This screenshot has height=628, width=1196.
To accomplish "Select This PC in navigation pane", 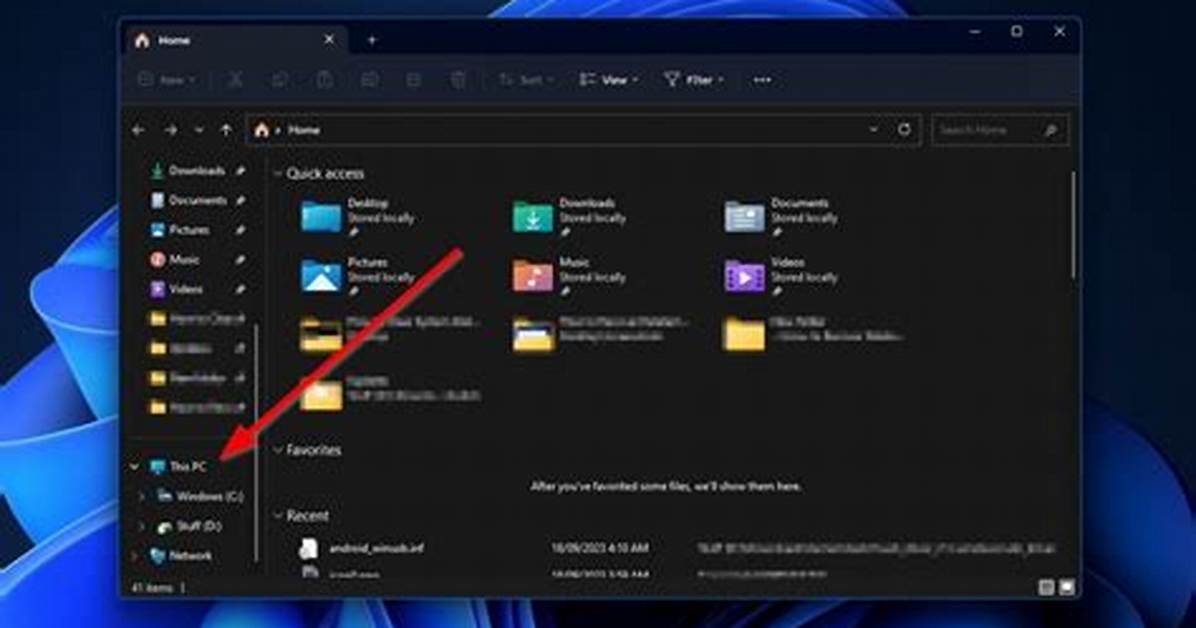I will (x=178, y=467).
